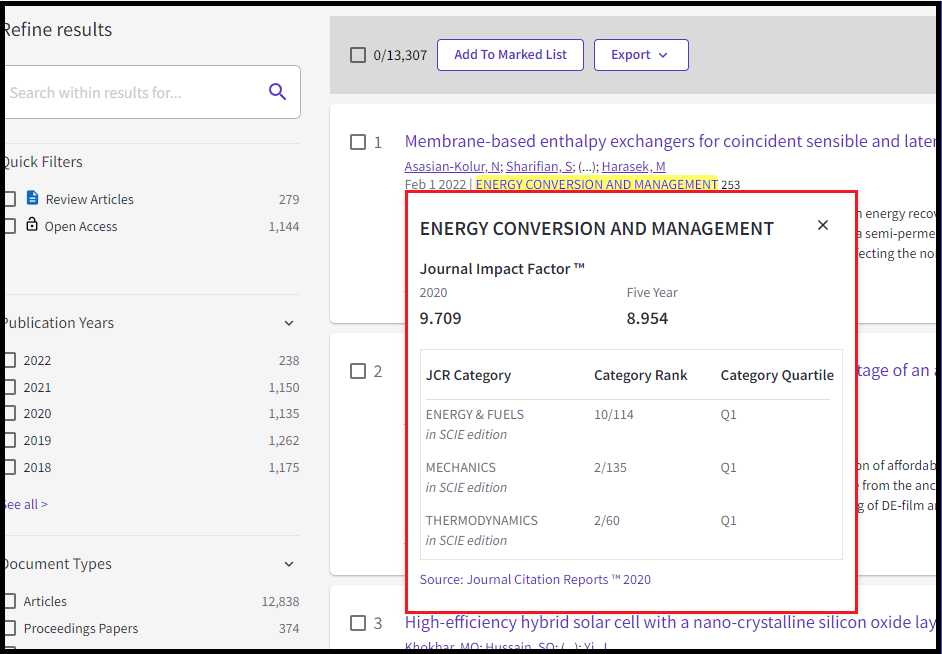
Task: Enable the Open Access filter checkbox
Action: [x=10, y=226]
